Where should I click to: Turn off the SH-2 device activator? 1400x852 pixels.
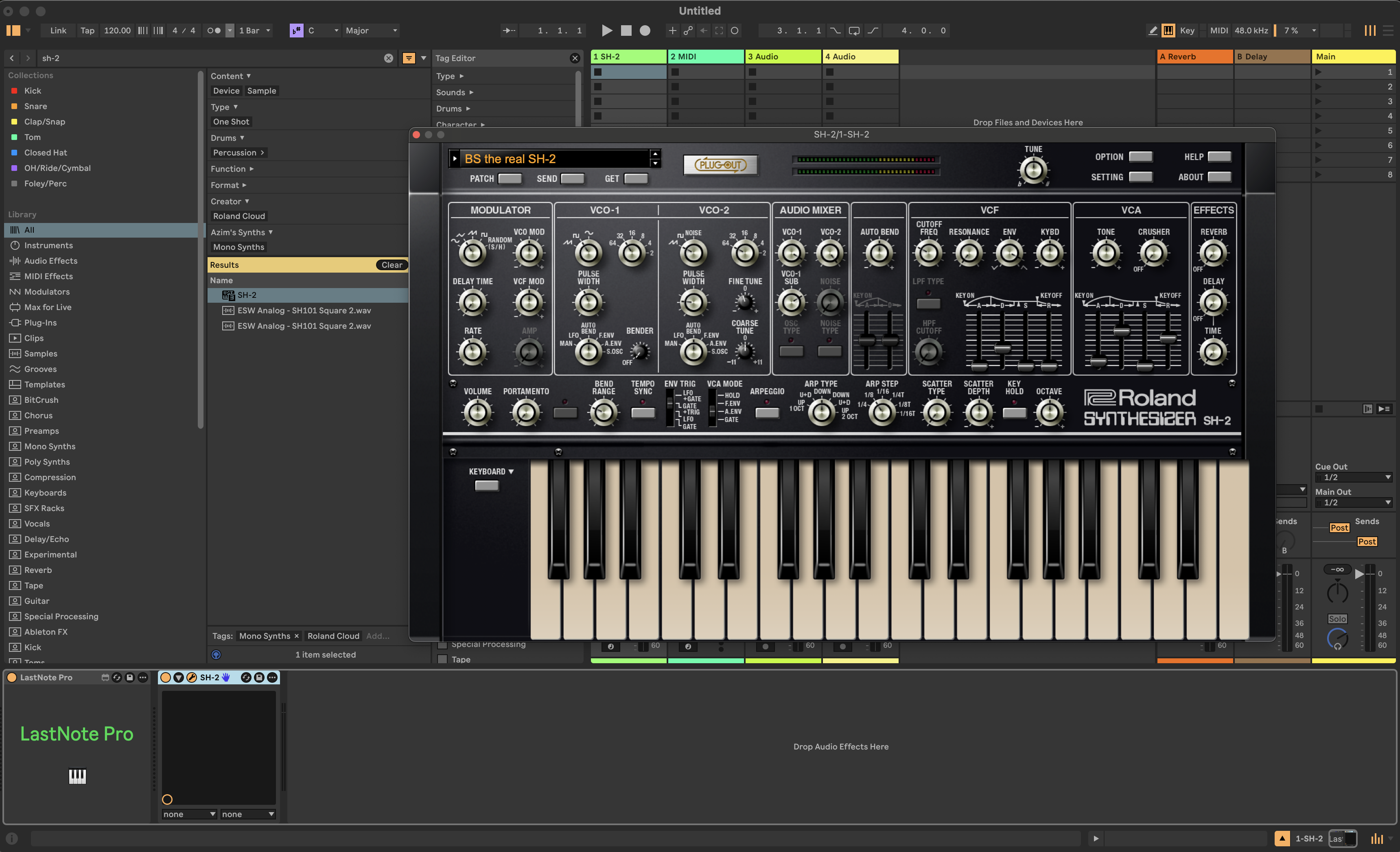point(165,677)
